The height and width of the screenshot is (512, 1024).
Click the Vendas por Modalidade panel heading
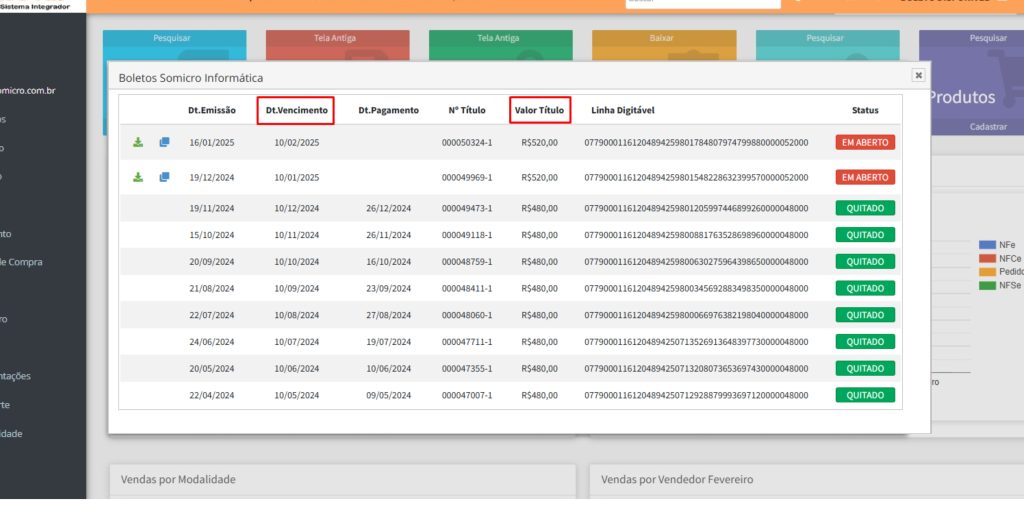(x=178, y=479)
